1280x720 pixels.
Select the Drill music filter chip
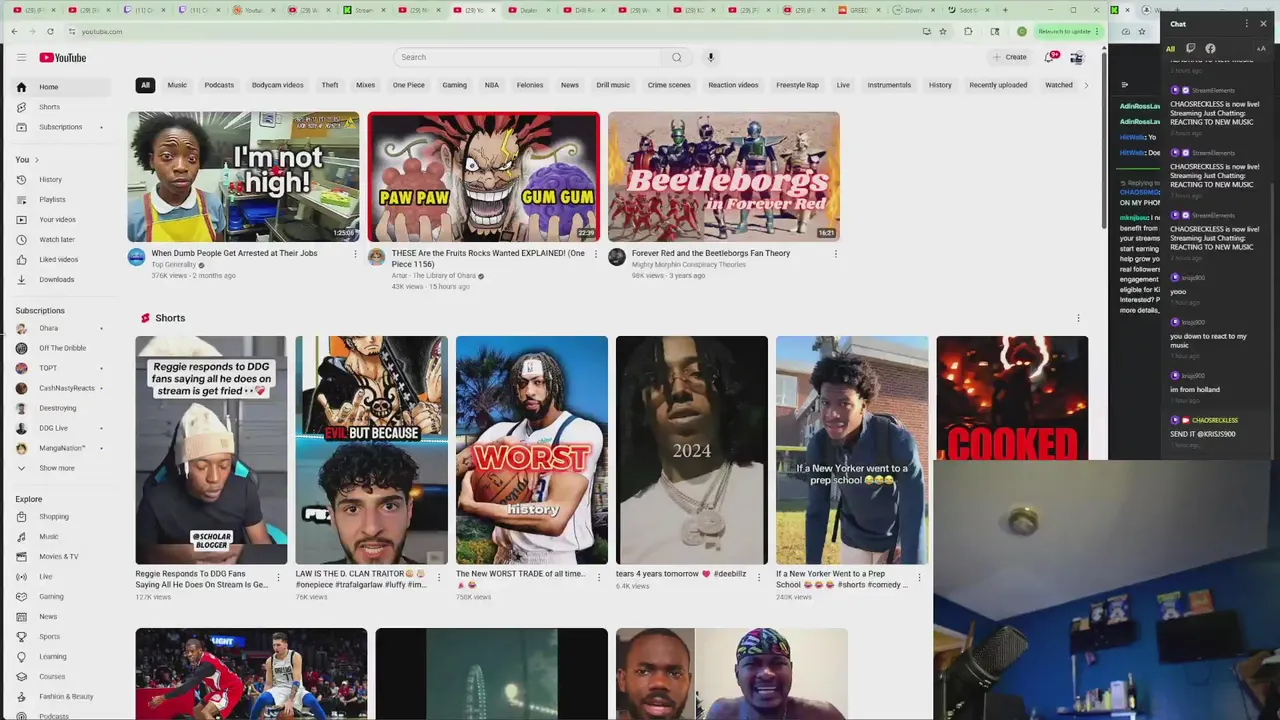613,85
